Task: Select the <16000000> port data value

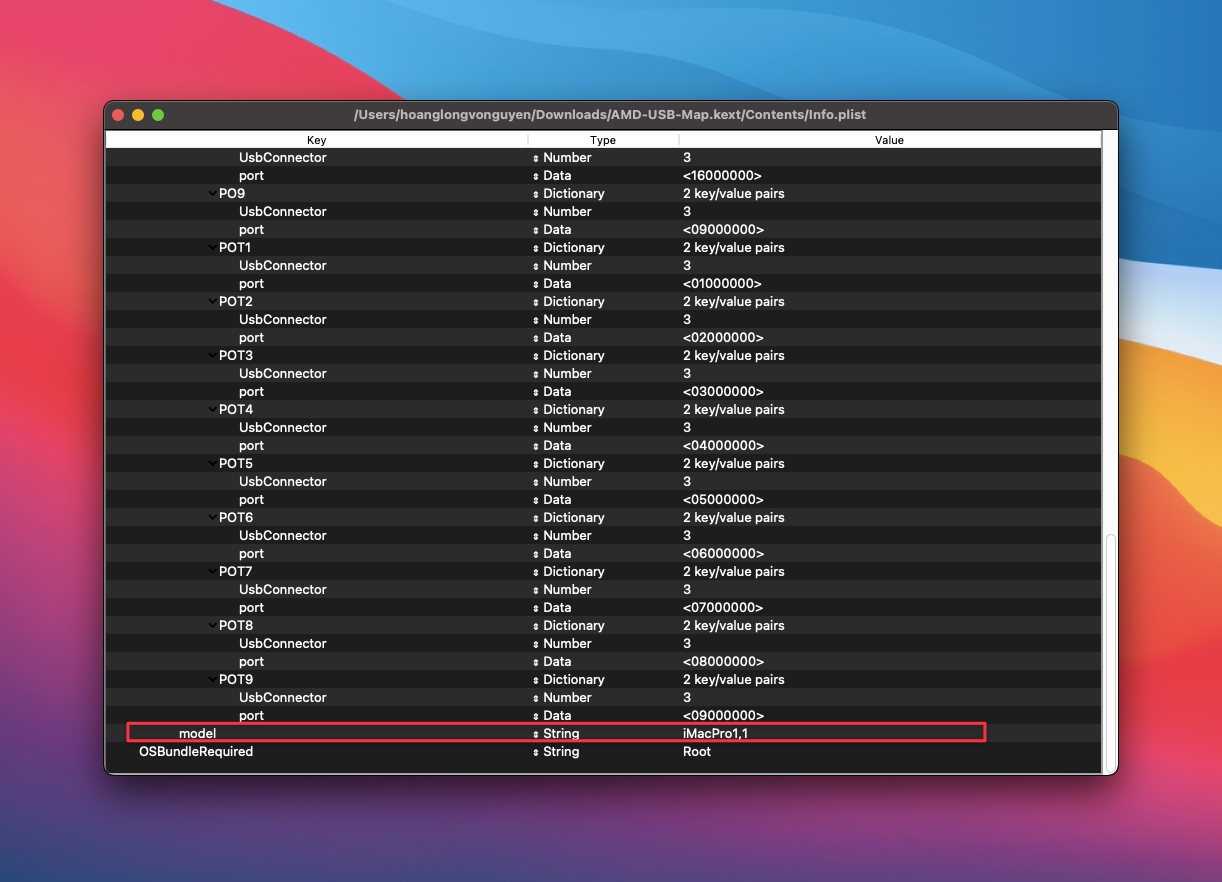Action: pyautogui.click(x=723, y=176)
